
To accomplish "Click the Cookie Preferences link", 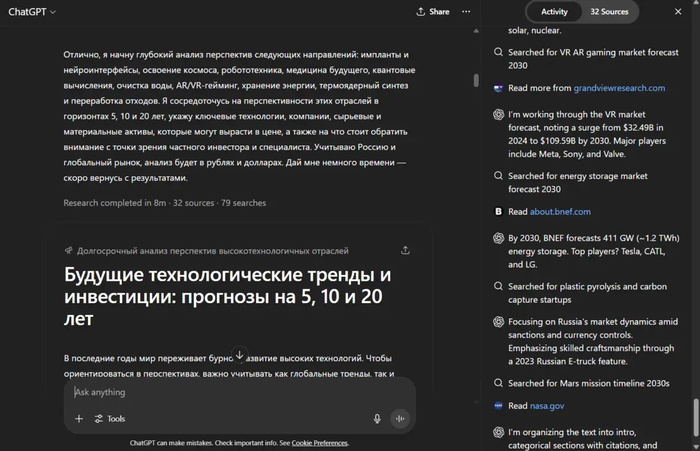I will [319, 443].
